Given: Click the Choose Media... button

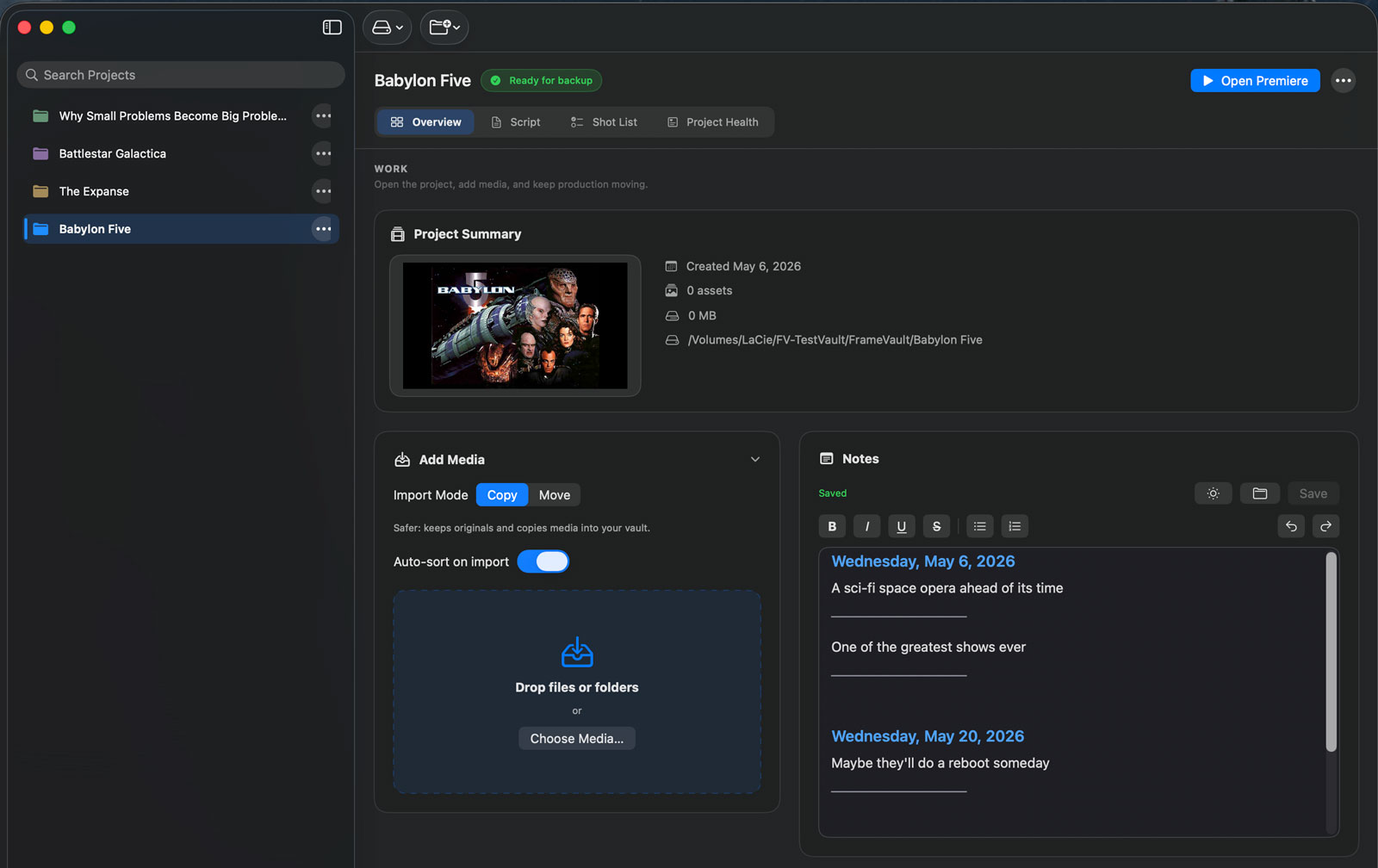Looking at the screenshot, I should (577, 739).
